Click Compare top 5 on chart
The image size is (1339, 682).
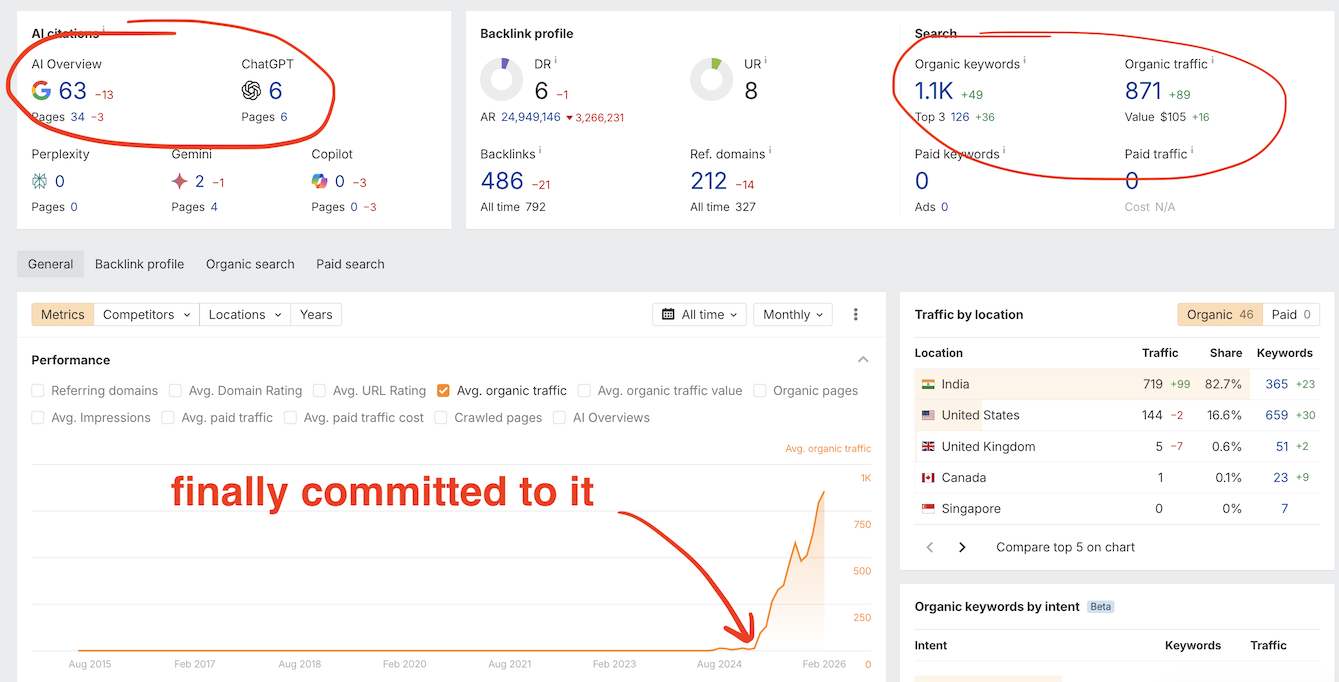[1065, 547]
